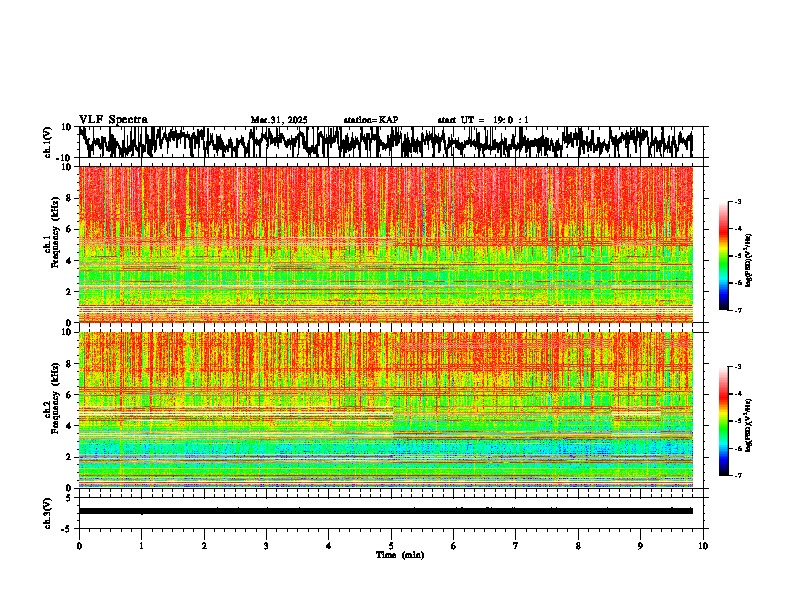Click the "8" kHz tick of ch.1 spectrogram
This screenshot has height=612, width=792.
71,198
